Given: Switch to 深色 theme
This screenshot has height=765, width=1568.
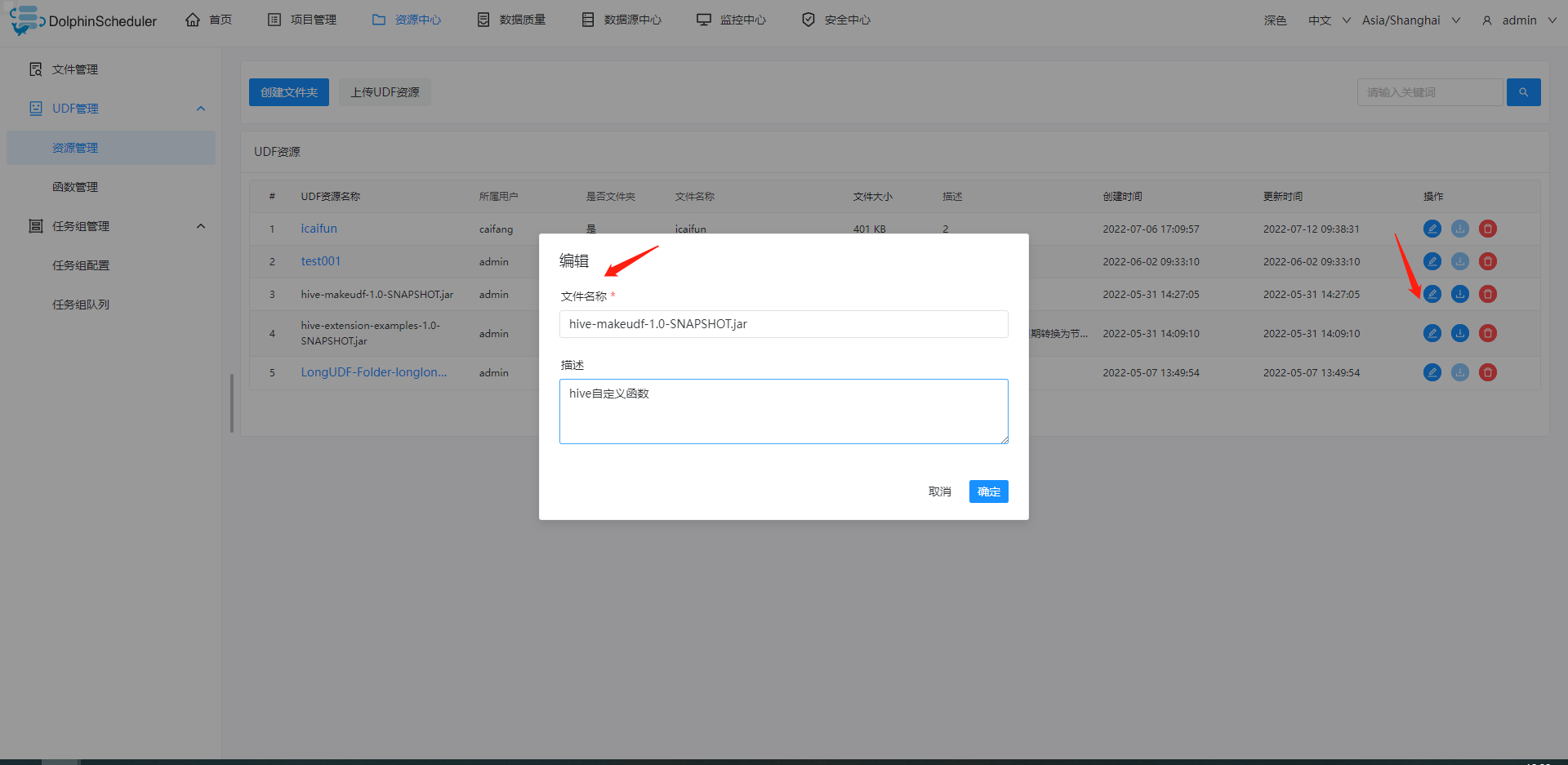Looking at the screenshot, I should pyautogui.click(x=1275, y=20).
